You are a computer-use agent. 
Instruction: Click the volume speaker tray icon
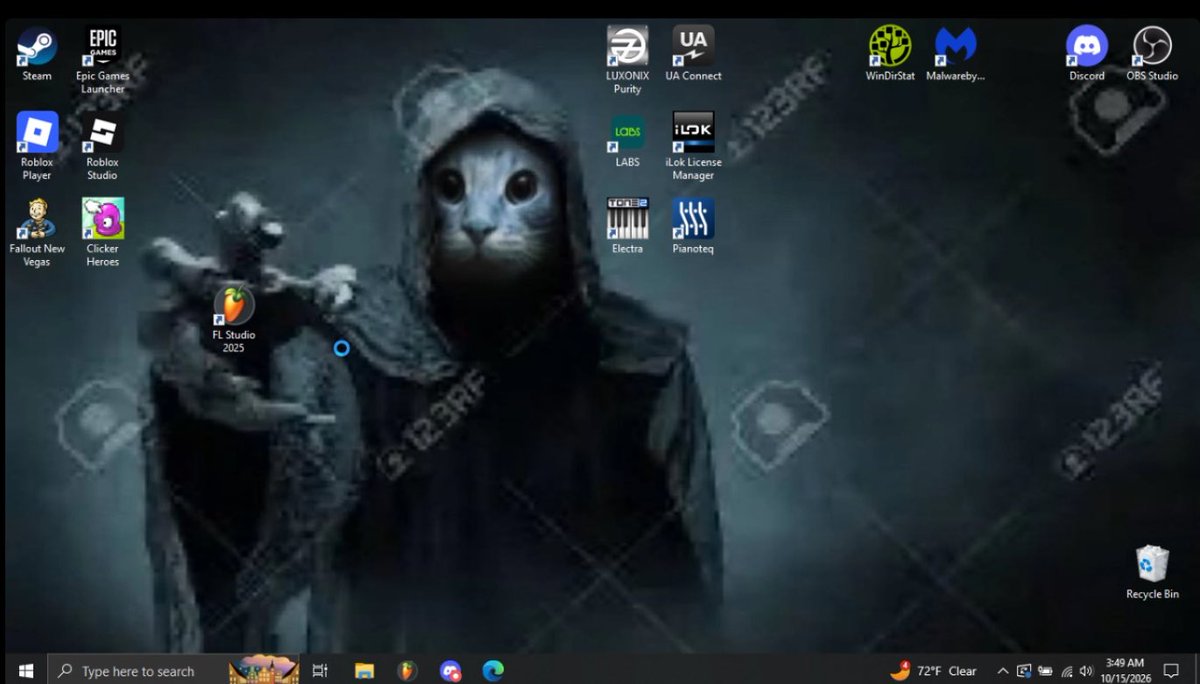click(x=1086, y=671)
